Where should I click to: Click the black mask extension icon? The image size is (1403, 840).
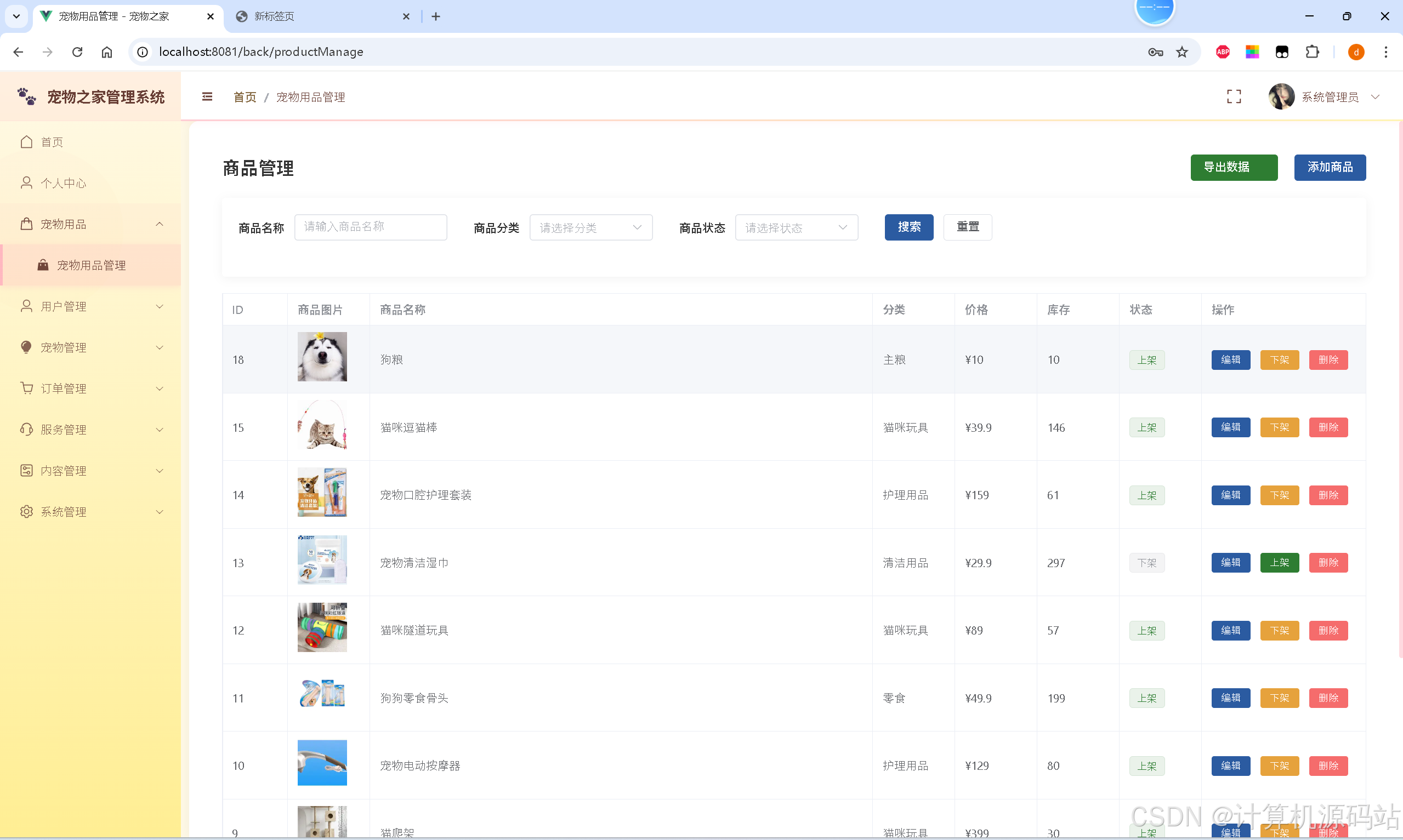(1281, 52)
